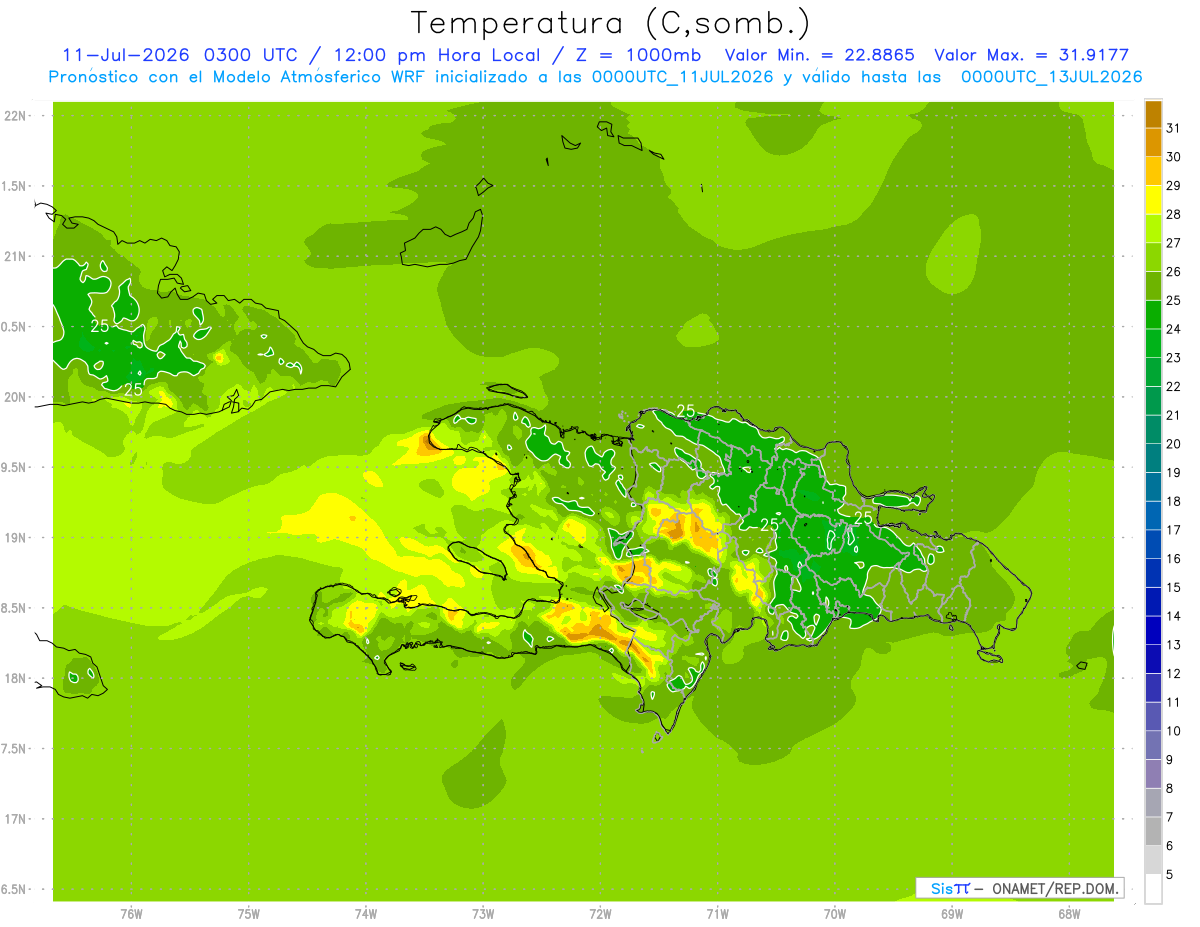Click the Temperatura (C,somb.) map title
Viewport: 1200px width, 927px height.
[x=609, y=23]
